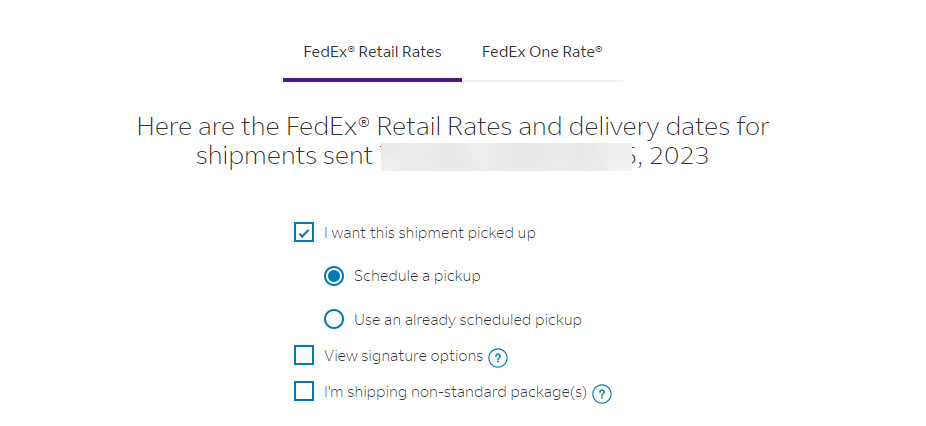Click the "2023" year text in heading
This screenshot has width=926, height=426.
click(x=679, y=157)
